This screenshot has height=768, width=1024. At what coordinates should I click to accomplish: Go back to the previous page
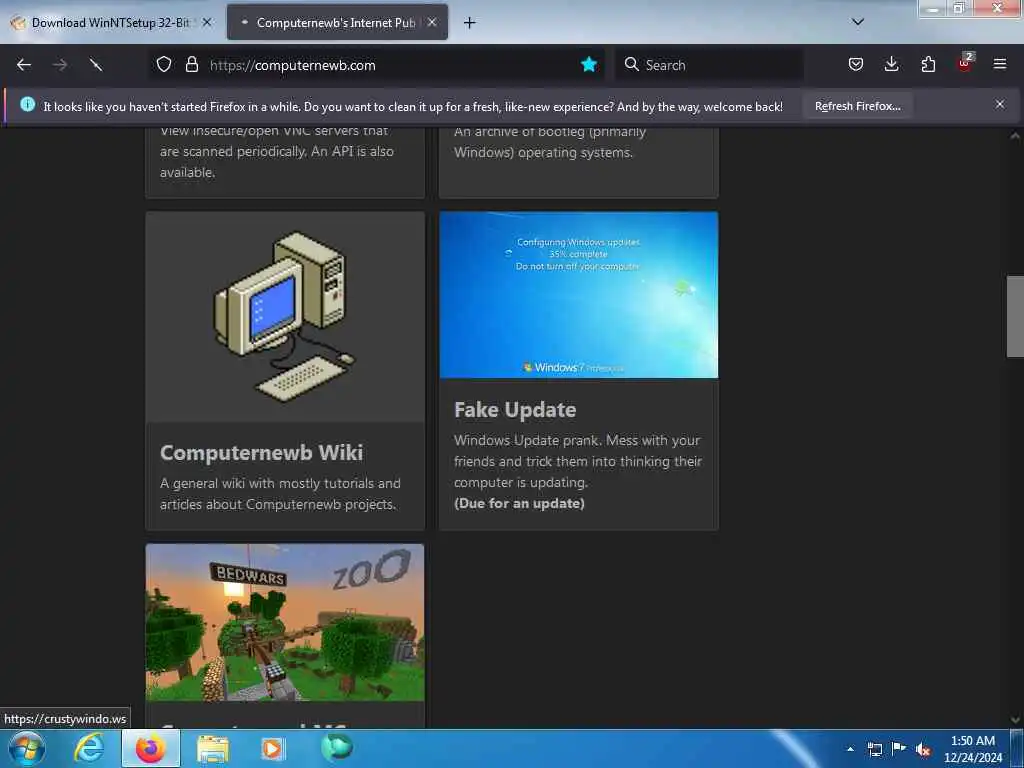[24, 65]
